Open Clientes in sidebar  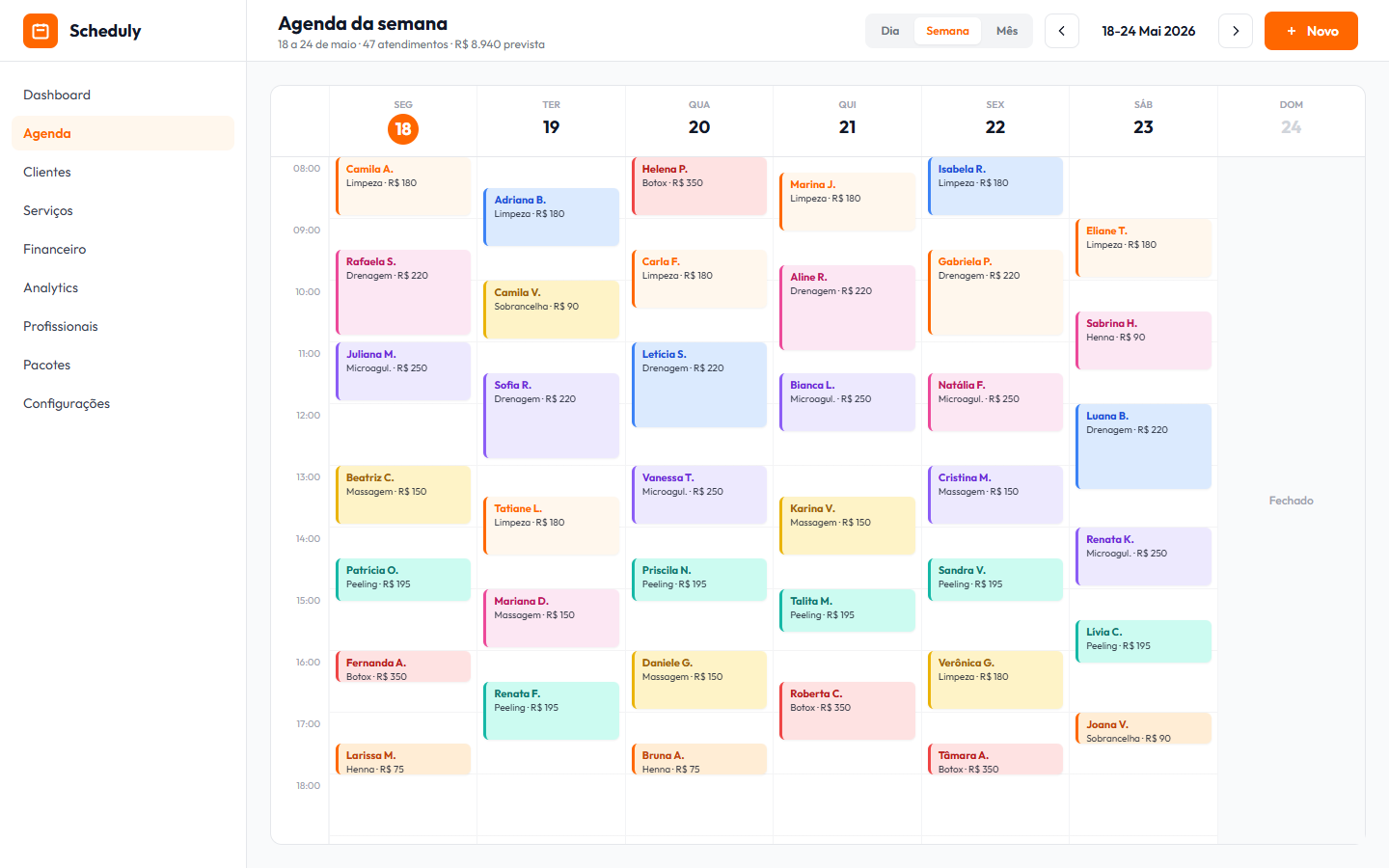(123, 172)
